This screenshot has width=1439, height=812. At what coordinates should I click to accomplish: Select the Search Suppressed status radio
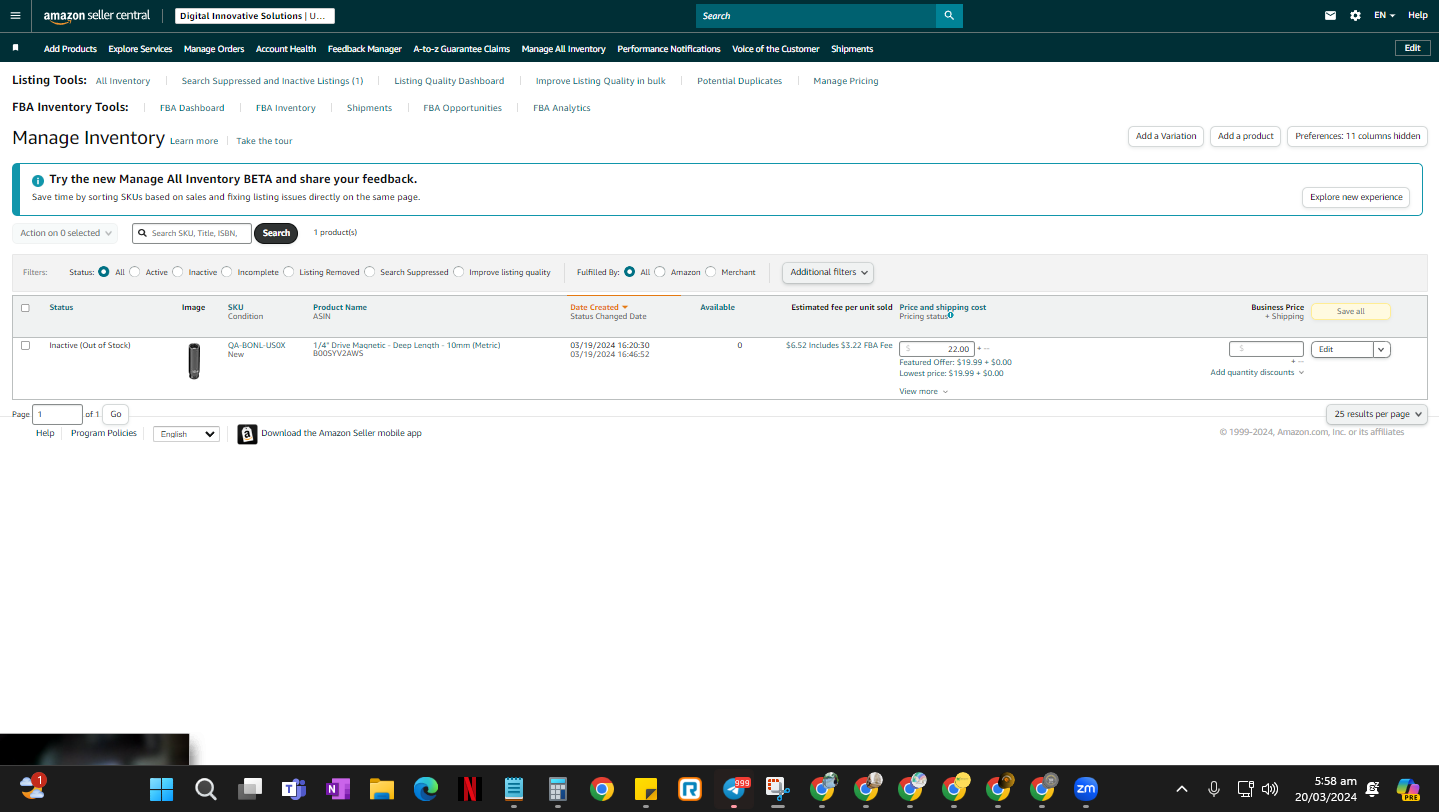[x=370, y=272]
